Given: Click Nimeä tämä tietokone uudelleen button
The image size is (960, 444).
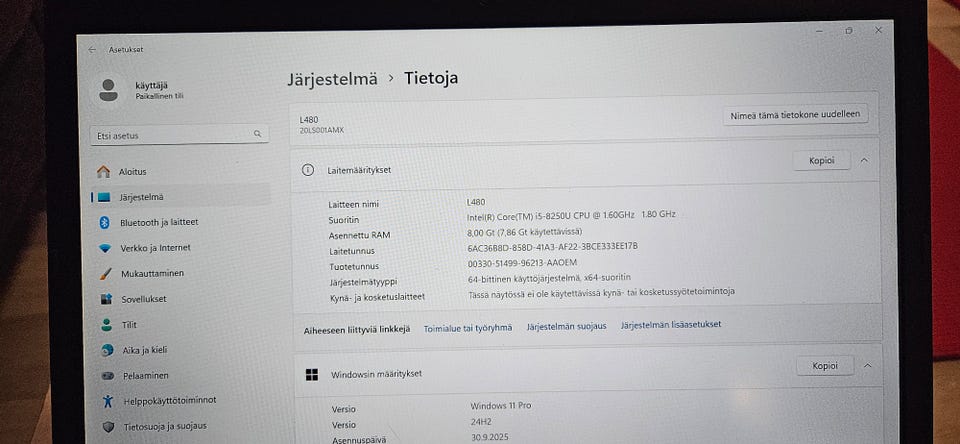Looking at the screenshot, I should tap(795, 114).
